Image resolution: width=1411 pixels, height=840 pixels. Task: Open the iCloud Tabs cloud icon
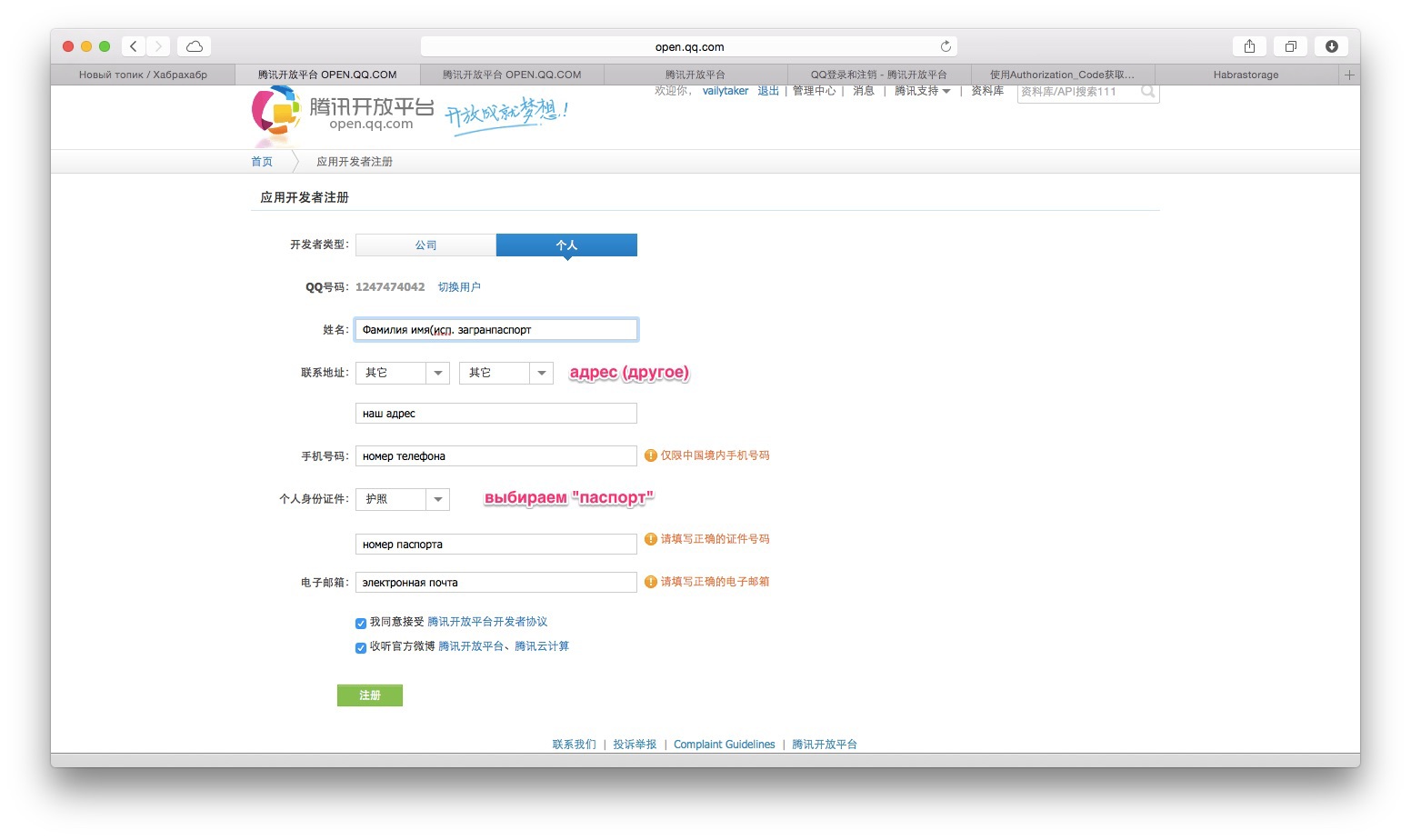(195, 46)
